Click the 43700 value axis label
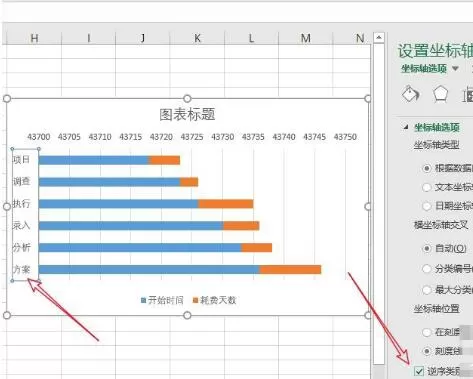This screenshot has width=473, height=379. click(x=39, y=137)
